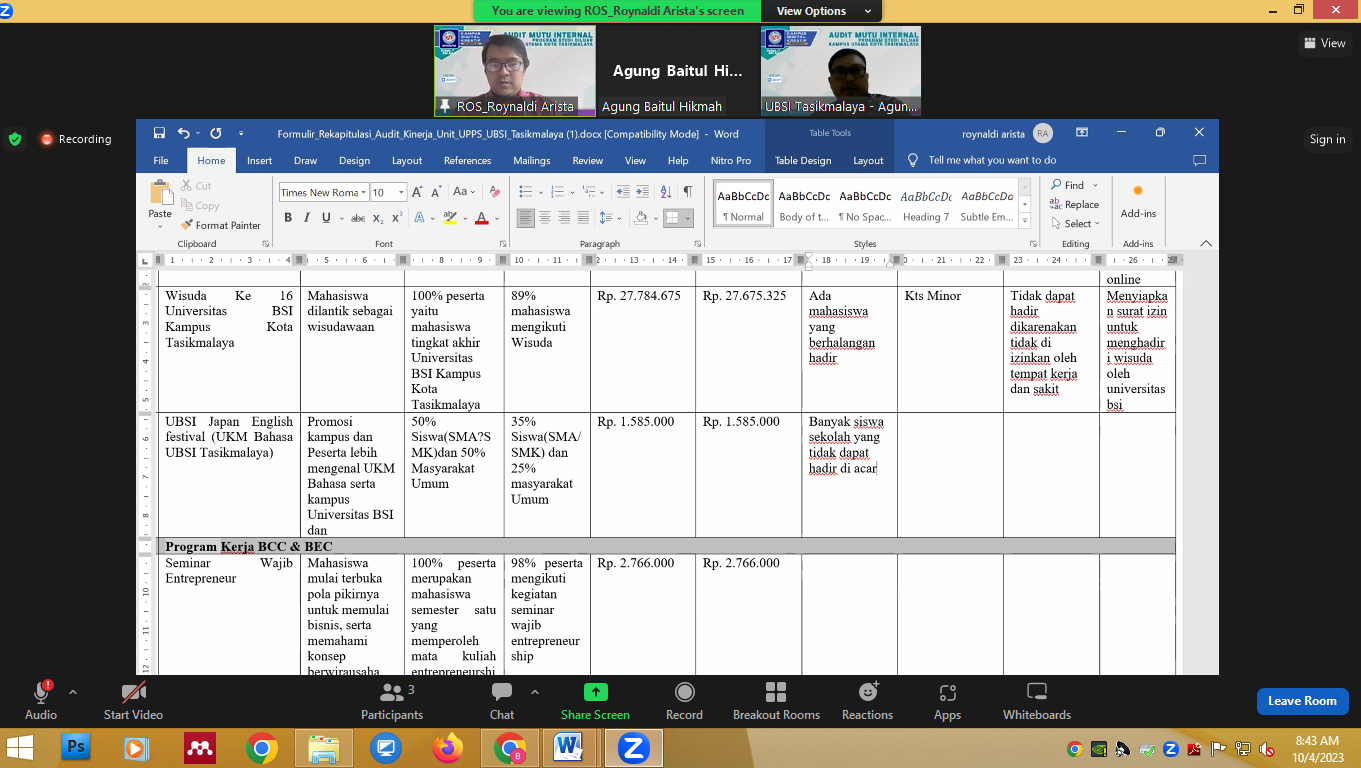This screenshot has height=768, width=1361.
Task: Clear all formatting eraser icon
Action: click(495, 192)
